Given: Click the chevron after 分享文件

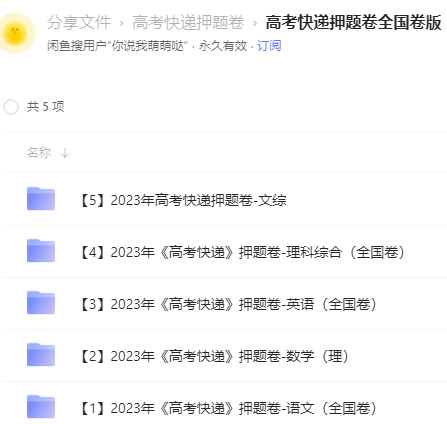Looking at the screenshot, I should (122, 23).
